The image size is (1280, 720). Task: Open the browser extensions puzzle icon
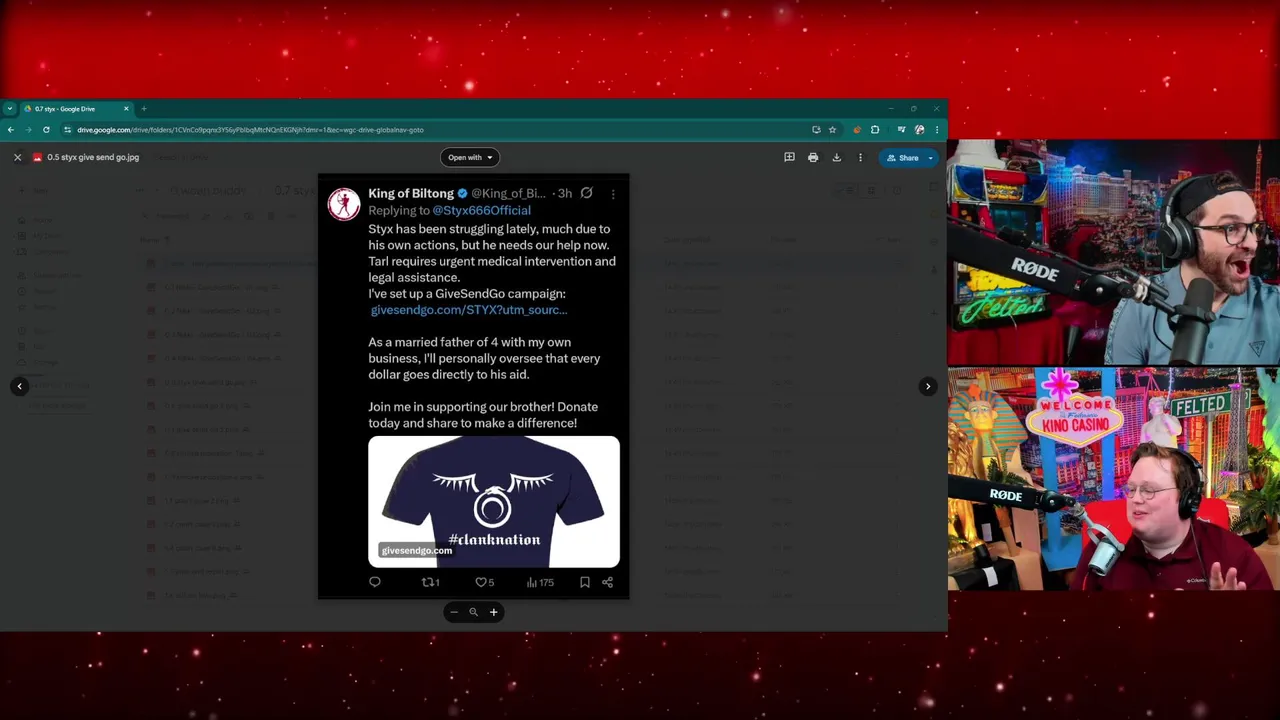pyautogui.click(x=875, y=129)
